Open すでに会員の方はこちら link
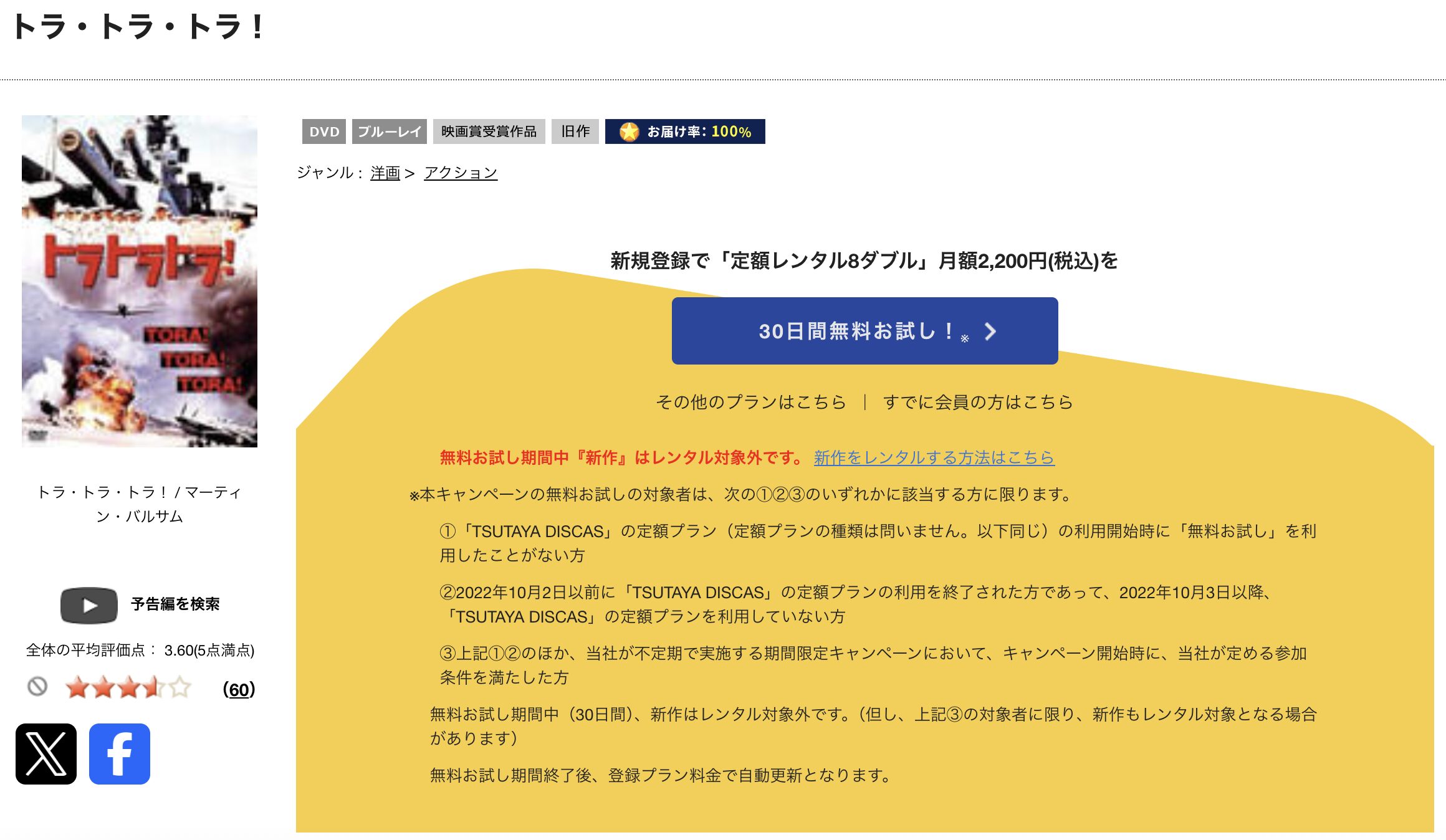The width and height of the screenshot is (1446, 840). tap(978, 402)
